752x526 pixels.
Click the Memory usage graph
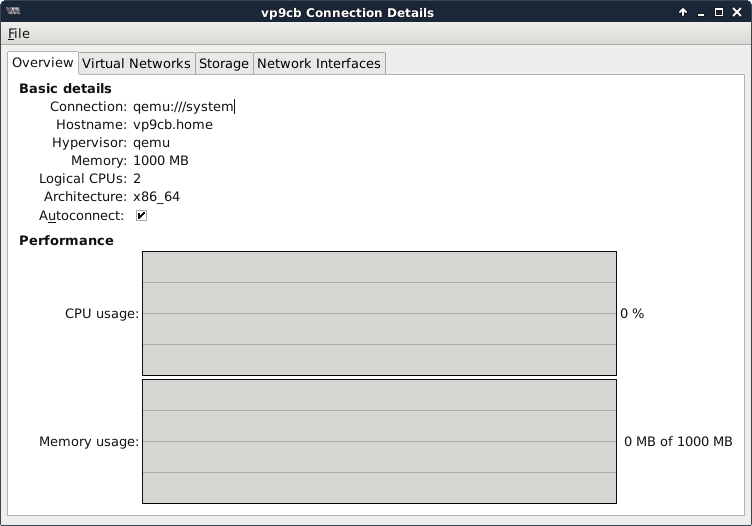click(x=379, y=441)
